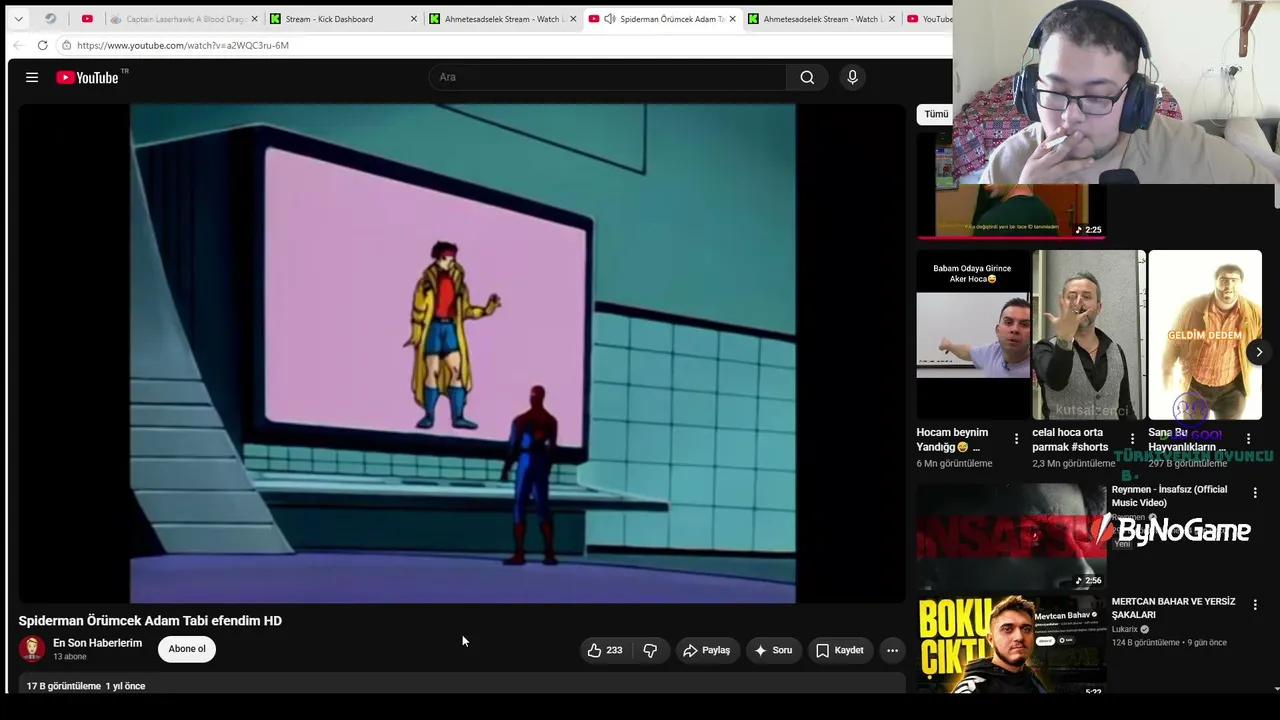Image resolution: width=1280 pixels, height=720 pixels.
Task: Save the video with 'Kaydet'
Action: (840, 650)
